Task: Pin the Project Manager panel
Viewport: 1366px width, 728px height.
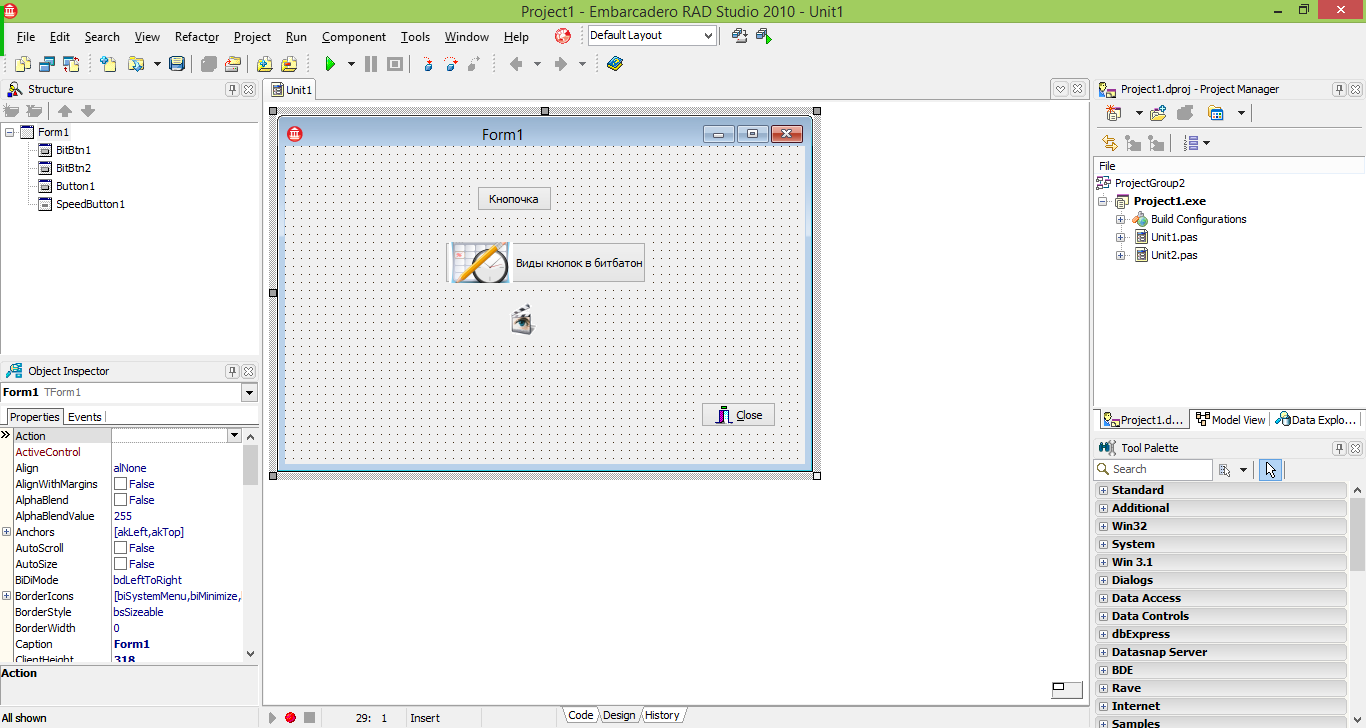Action: (1339, 89)
